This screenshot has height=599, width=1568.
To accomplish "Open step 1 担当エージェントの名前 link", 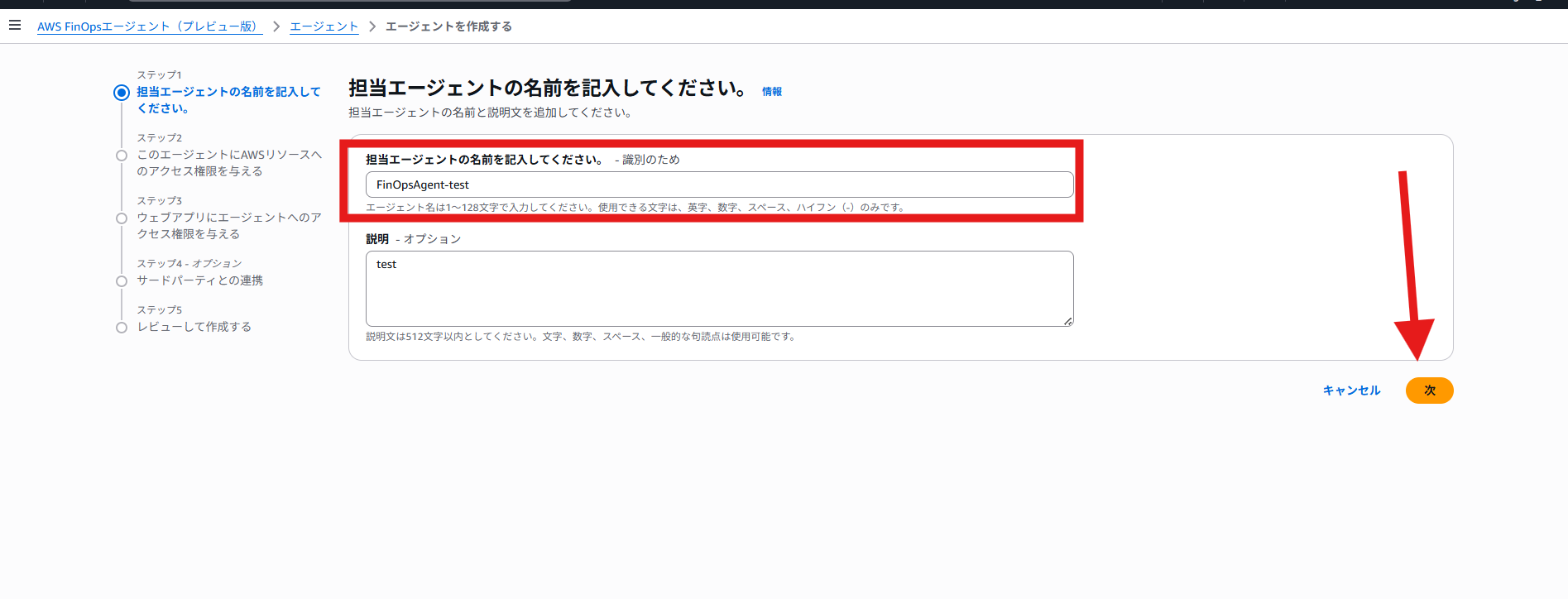I will coord(228,100).
